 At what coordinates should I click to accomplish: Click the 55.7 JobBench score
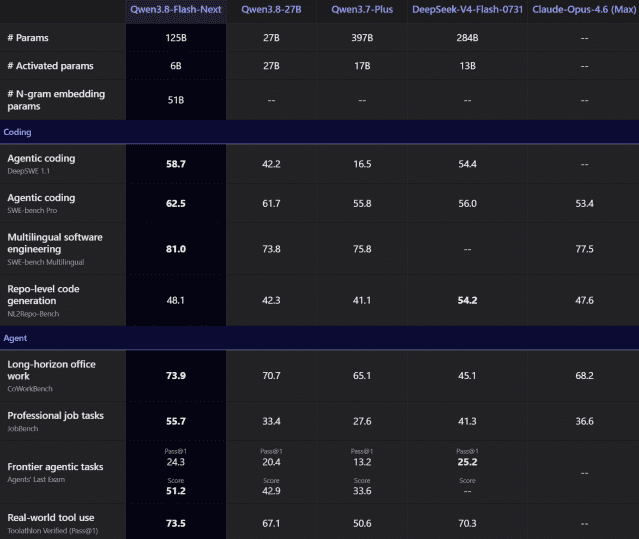point(176,421)
